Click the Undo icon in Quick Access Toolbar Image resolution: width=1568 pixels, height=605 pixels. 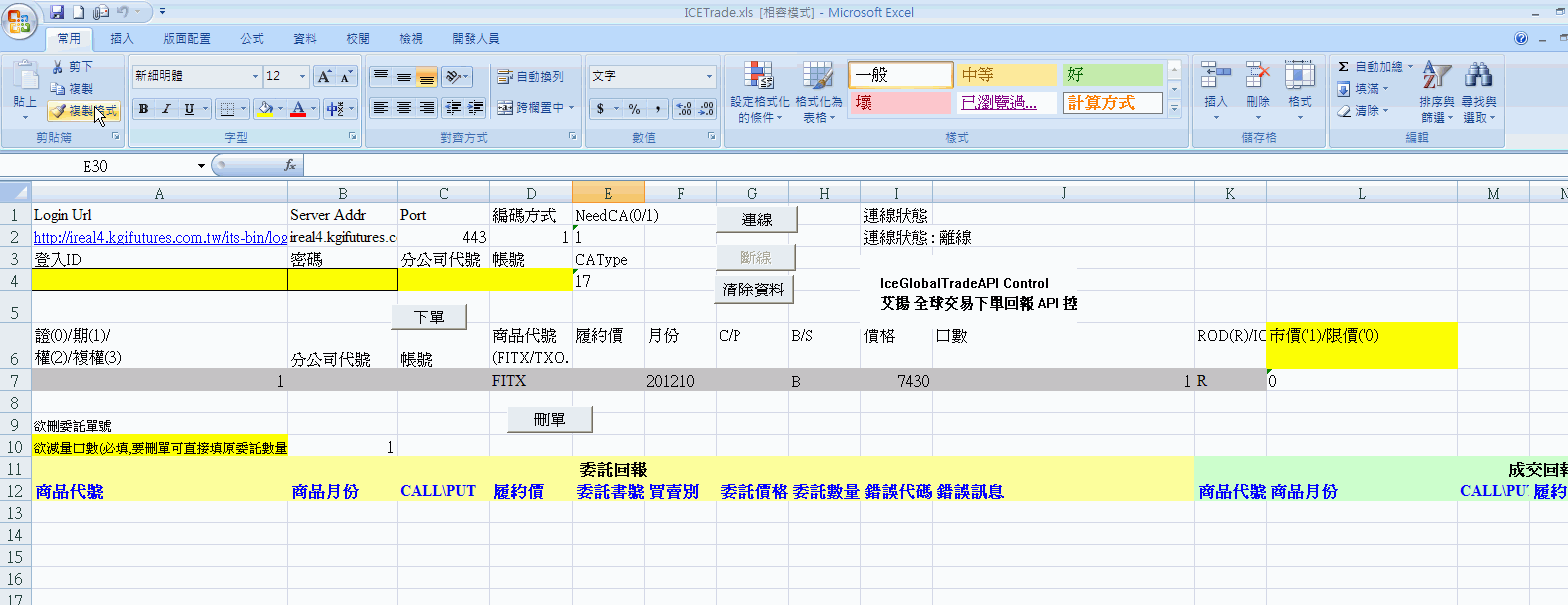[122, 12]
